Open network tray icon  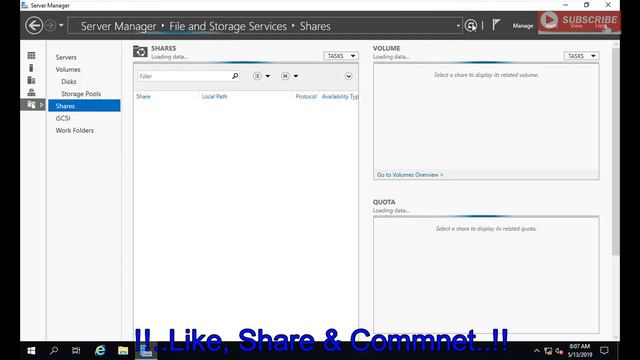tap(548, 351)
